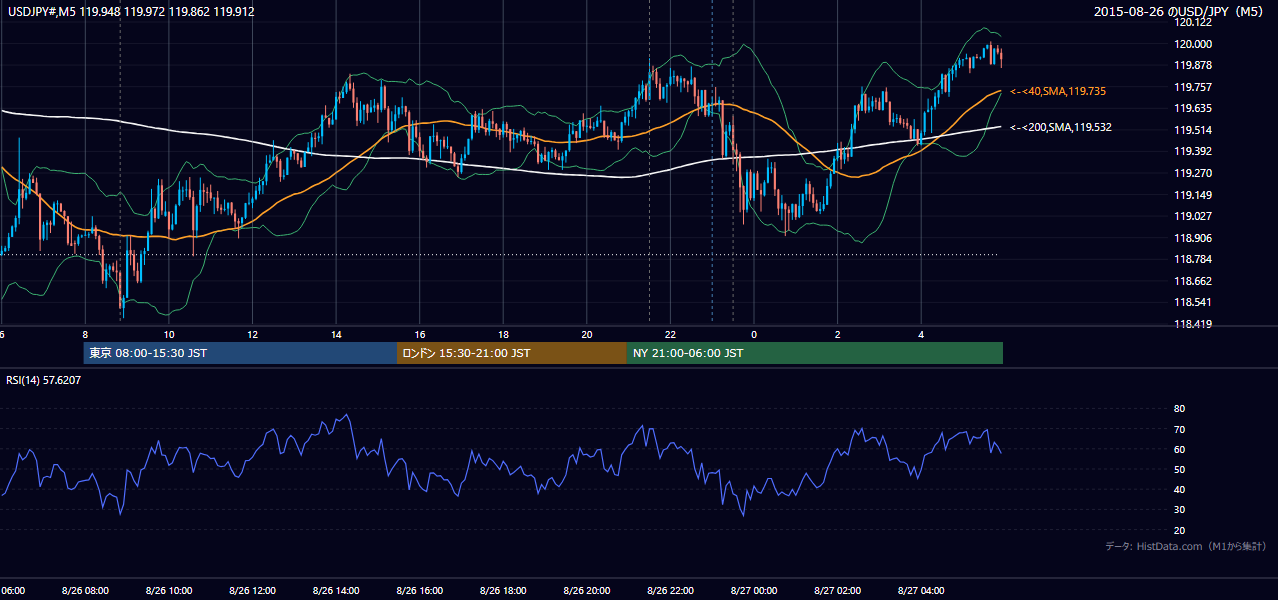Click hour tick 16 under price chart
The image size is (1278, 600).
420,334
